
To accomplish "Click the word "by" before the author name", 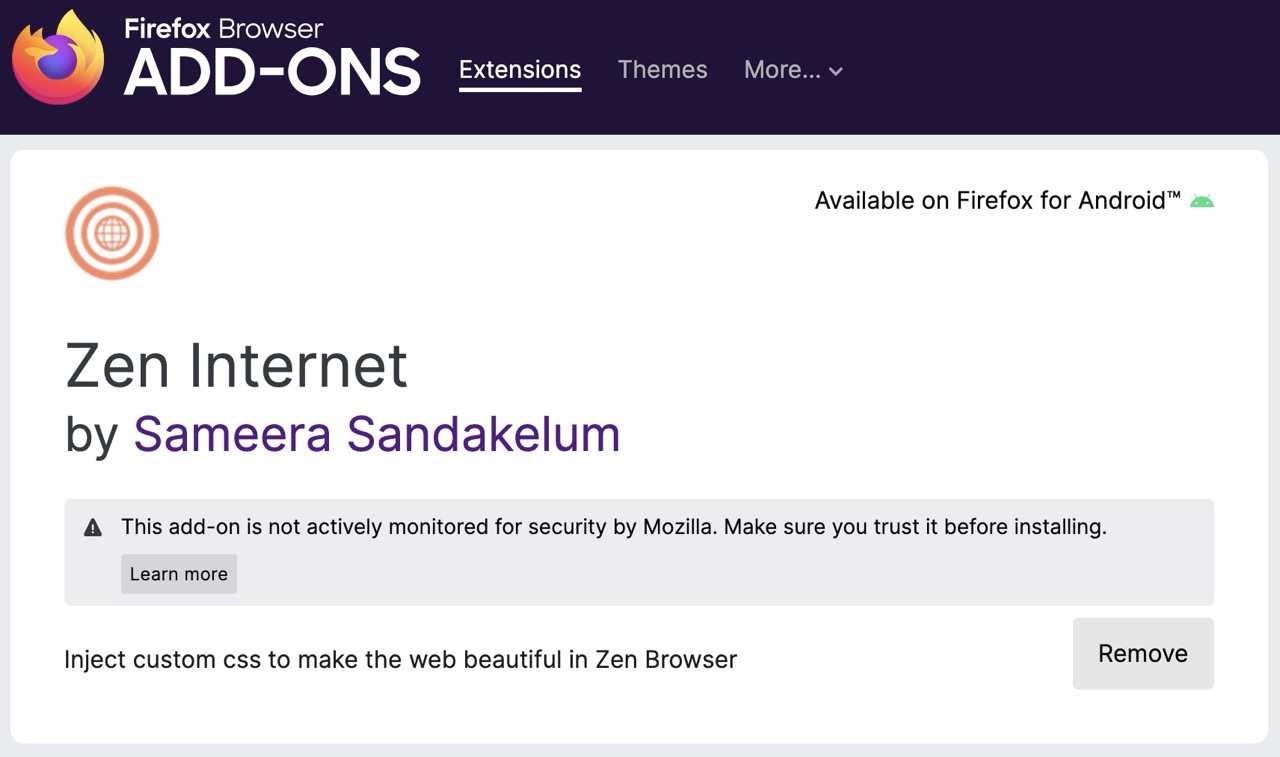I will 91,436.
